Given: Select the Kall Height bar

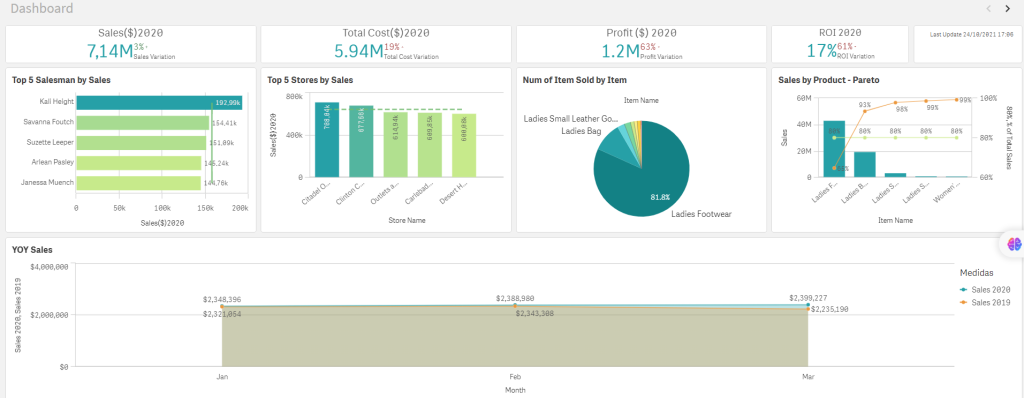Looking at the screenshot, I should pos(159,103).
